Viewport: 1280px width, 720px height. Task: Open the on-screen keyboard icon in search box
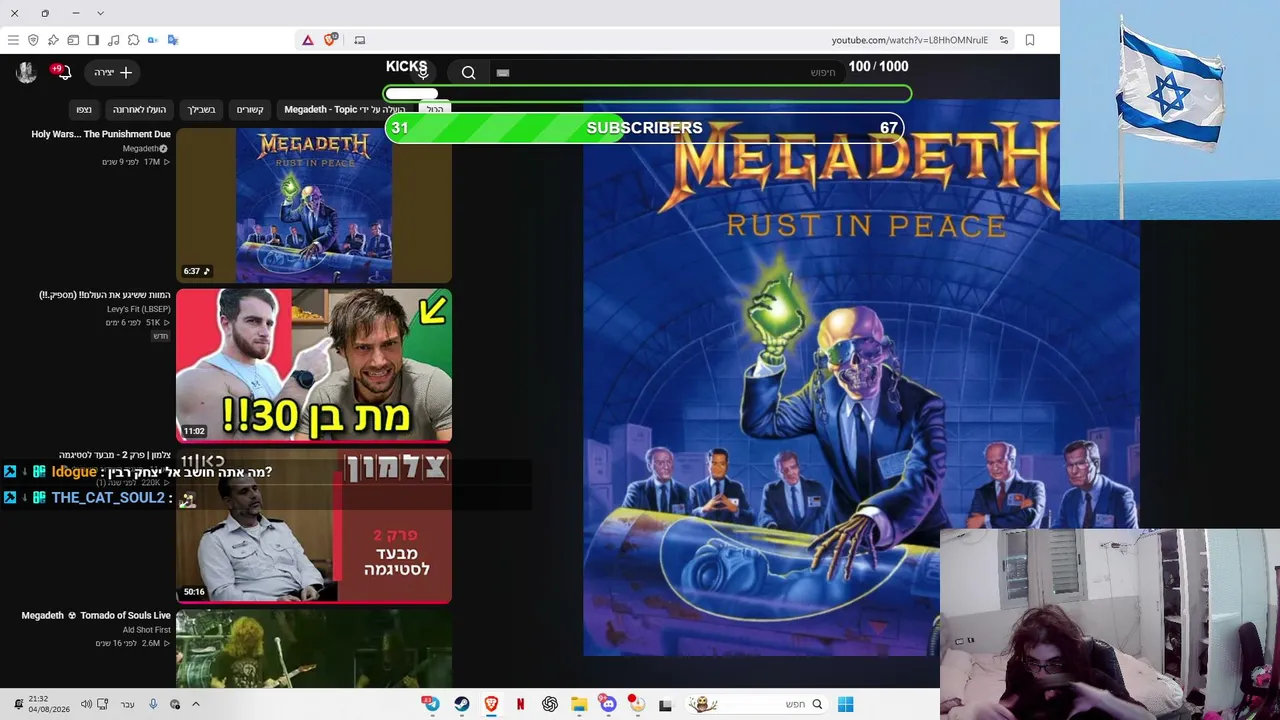pyautogui.click(x=503, y=72)
